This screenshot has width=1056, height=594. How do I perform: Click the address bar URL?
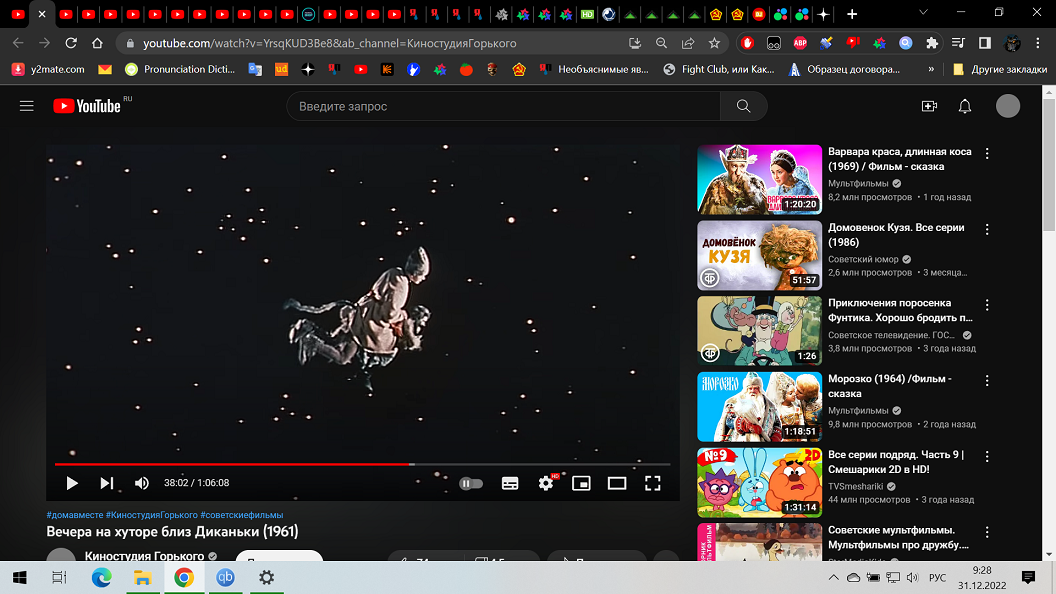(x=330, y=43)
